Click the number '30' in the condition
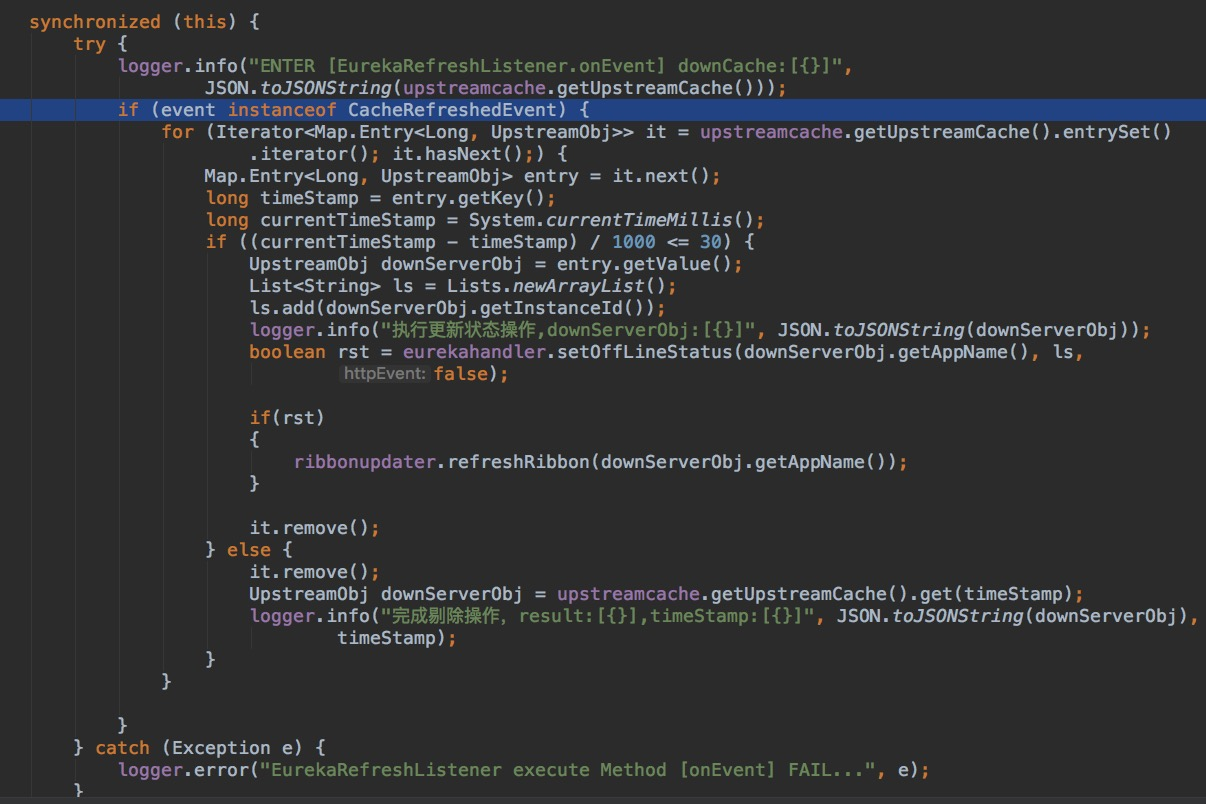 [709, 241]
